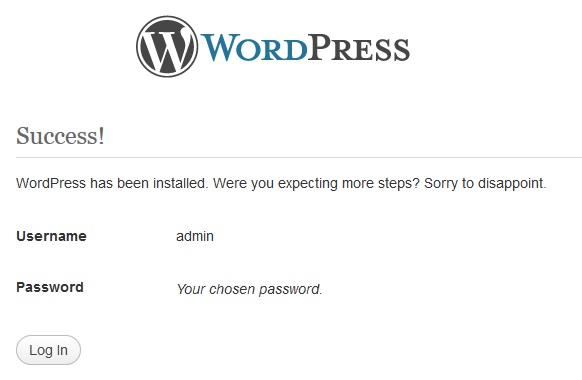Click the word "disappoint" in the message
This screenshot has width=582, height=380.
(511, 183)
